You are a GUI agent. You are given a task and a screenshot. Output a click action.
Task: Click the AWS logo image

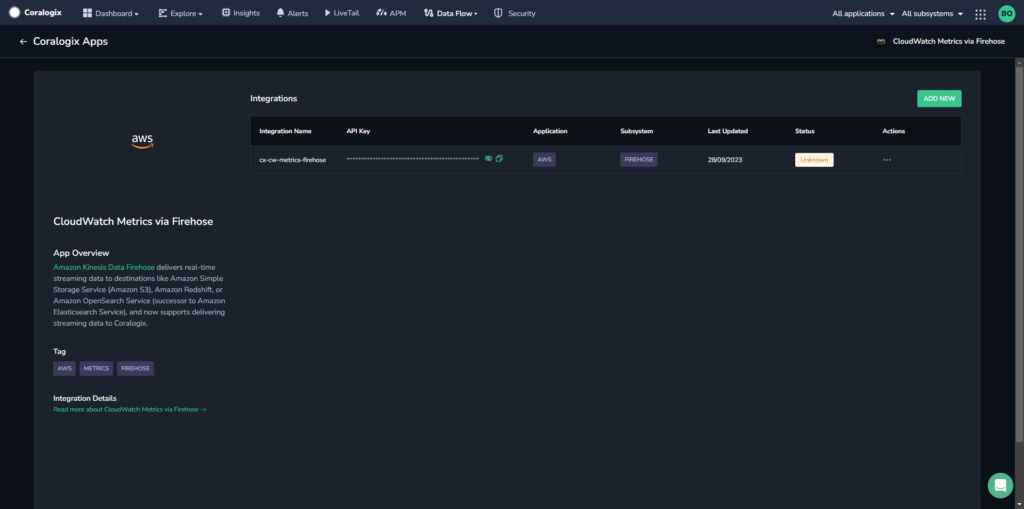point(142,141)
